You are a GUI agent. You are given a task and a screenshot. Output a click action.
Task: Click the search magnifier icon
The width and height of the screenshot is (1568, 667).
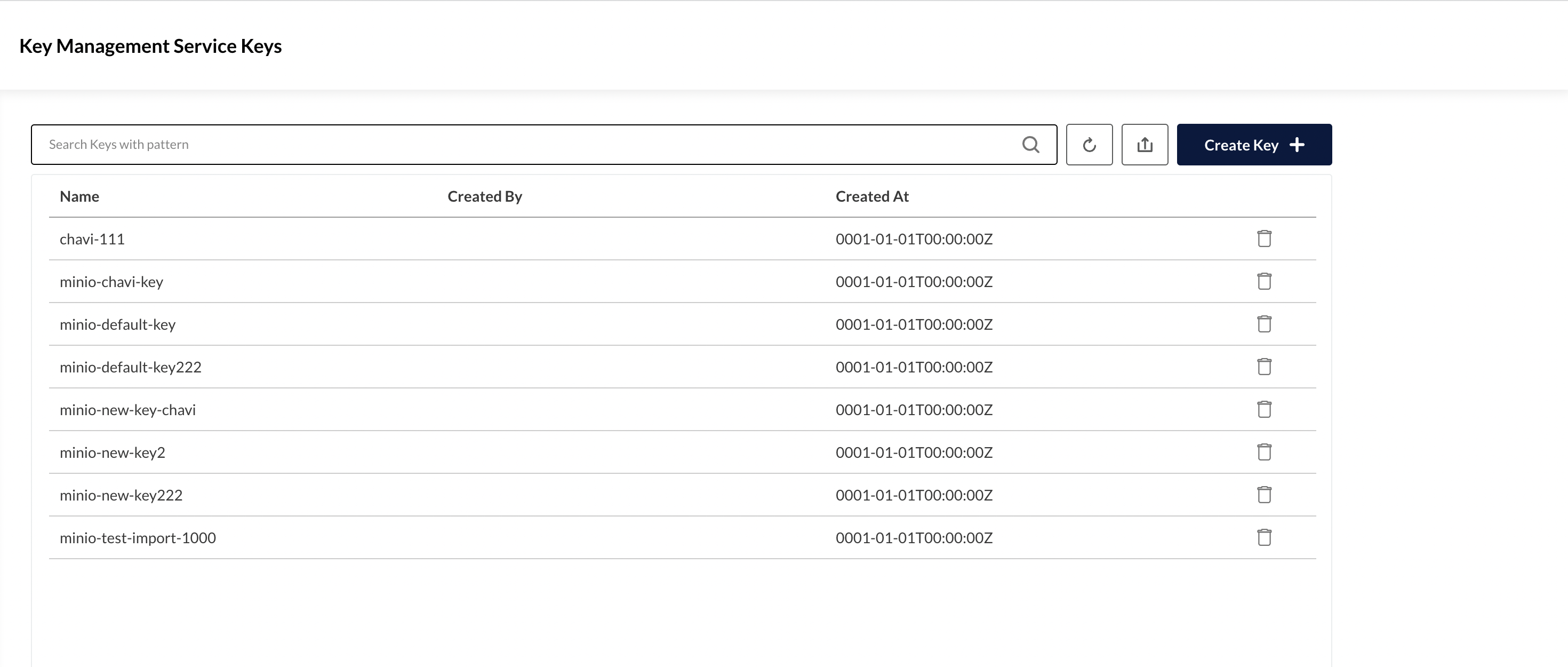pyautogui.click(x=1030, y=145)
